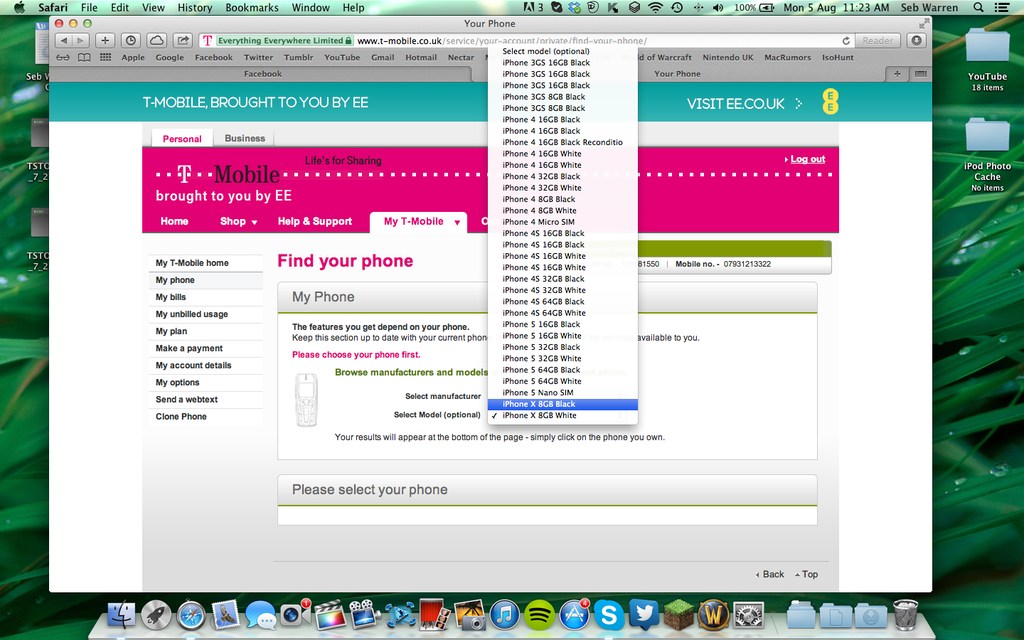Show bookmarks with open-book icon
The image size is (1024, 640).
[84, 57]
